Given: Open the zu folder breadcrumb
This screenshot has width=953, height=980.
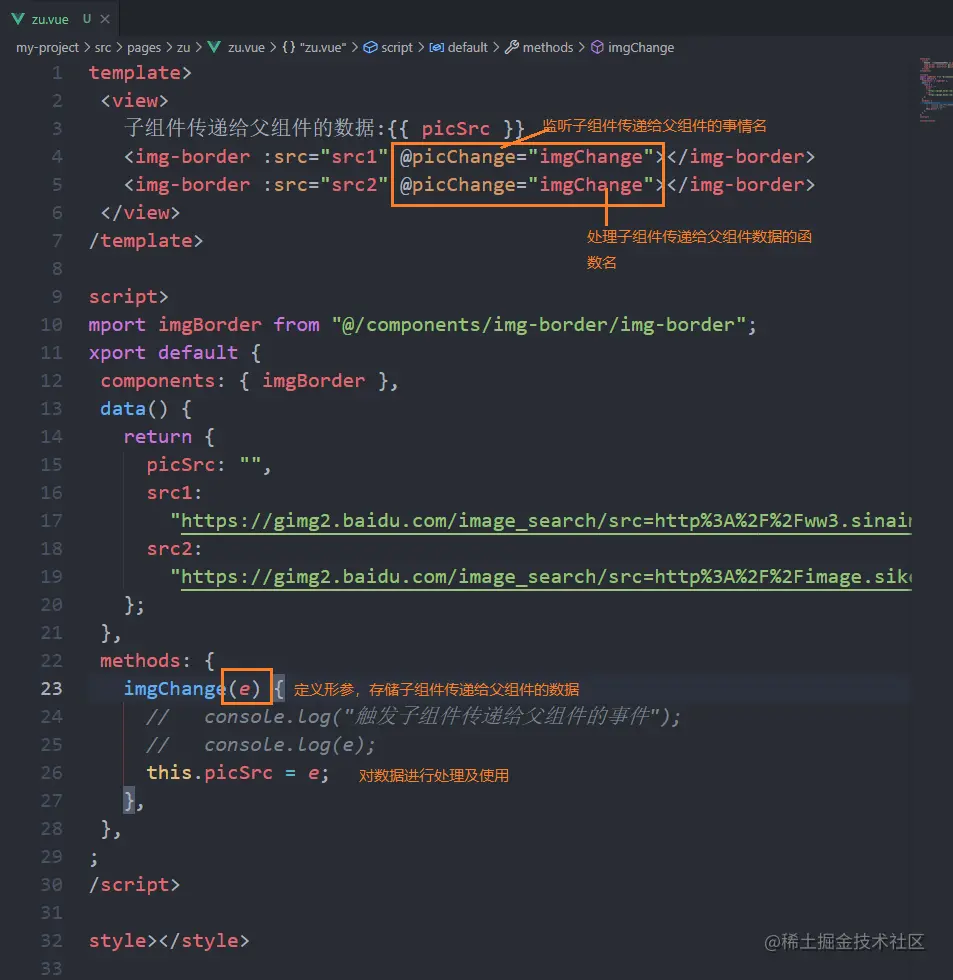Looking at the screenshot, I should (x=183, y=48).
